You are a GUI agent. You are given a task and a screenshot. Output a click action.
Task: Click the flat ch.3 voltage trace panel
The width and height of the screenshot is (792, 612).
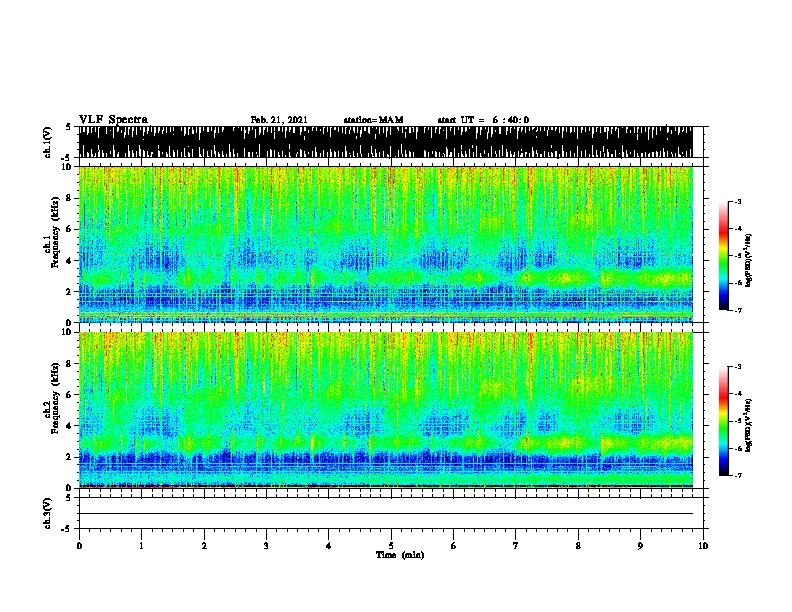pos(391,513)
